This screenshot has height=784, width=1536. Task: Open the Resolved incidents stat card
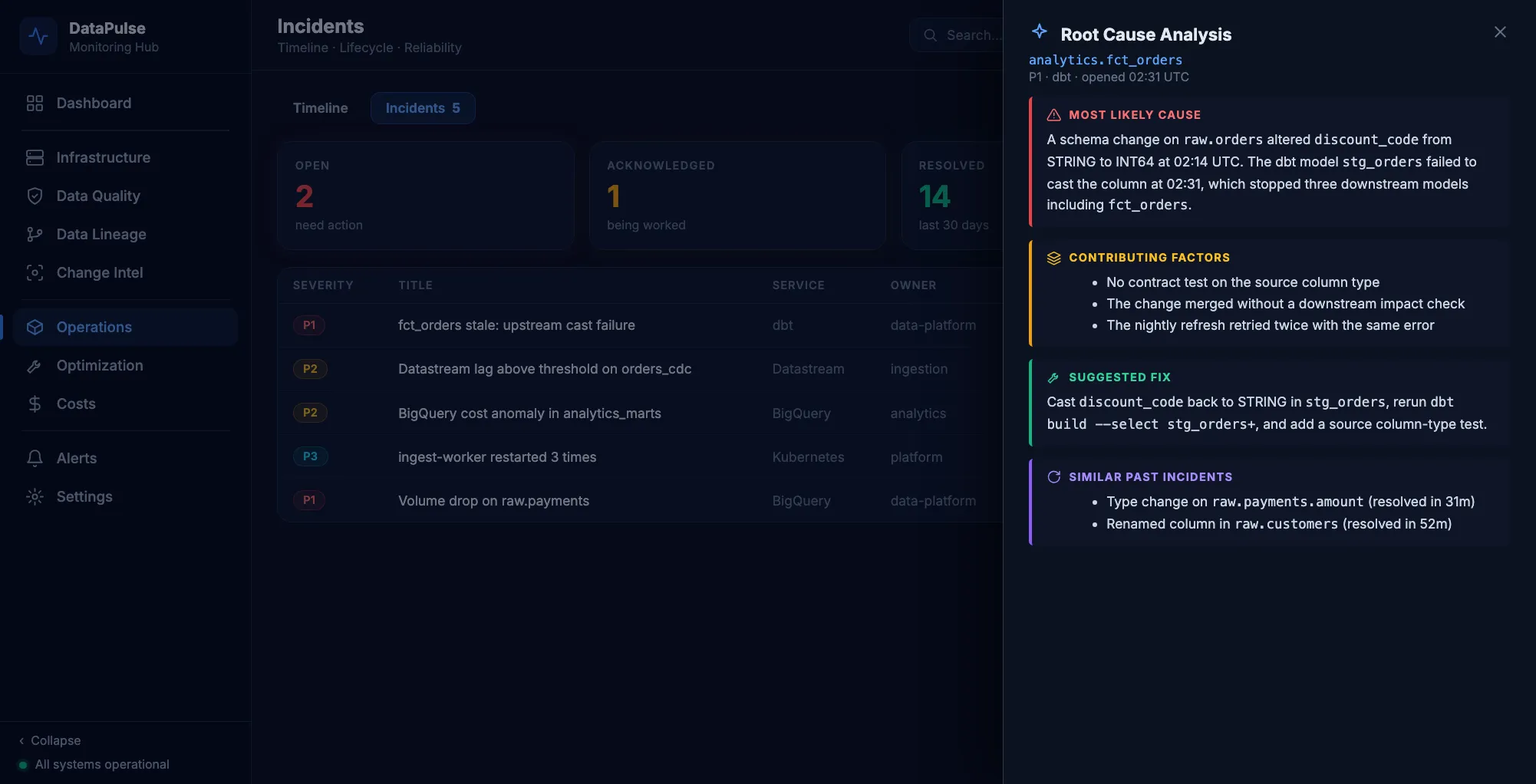[x=952, y=196]
